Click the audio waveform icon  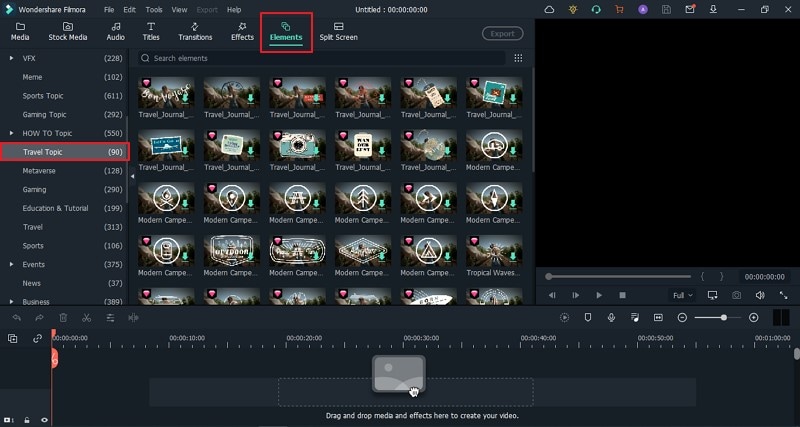tap(133, 318)
